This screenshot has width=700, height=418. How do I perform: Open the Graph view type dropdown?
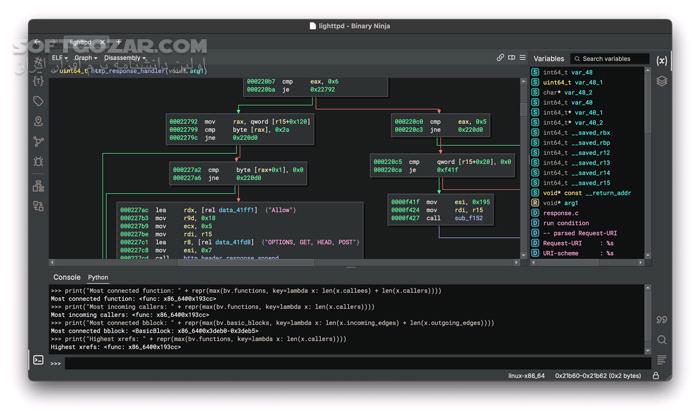coord(86,58)
